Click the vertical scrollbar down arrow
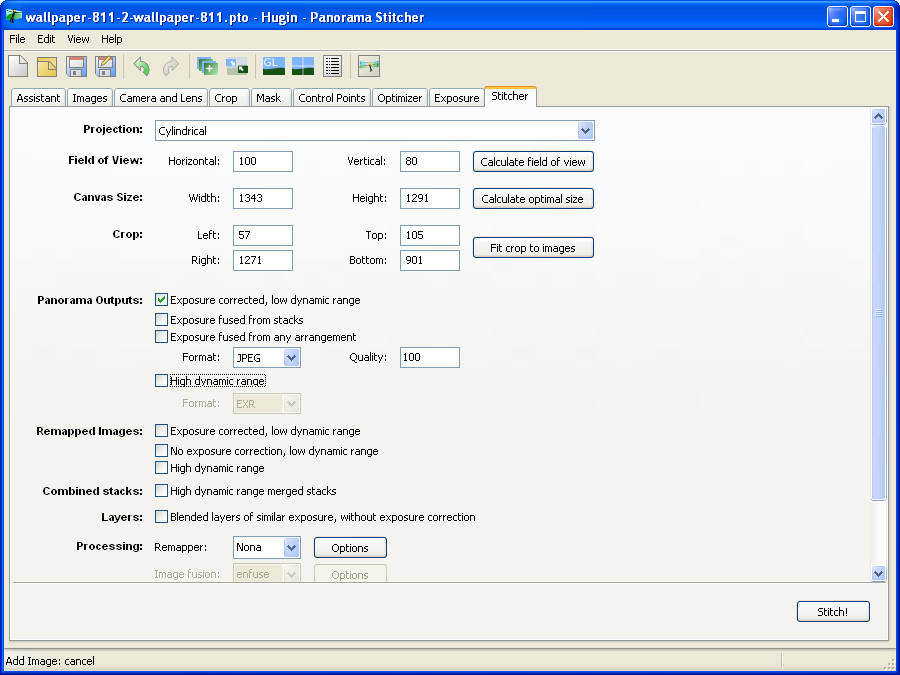Screen dimensions: 900x675 pyautogui.click(x=878, y=574)
